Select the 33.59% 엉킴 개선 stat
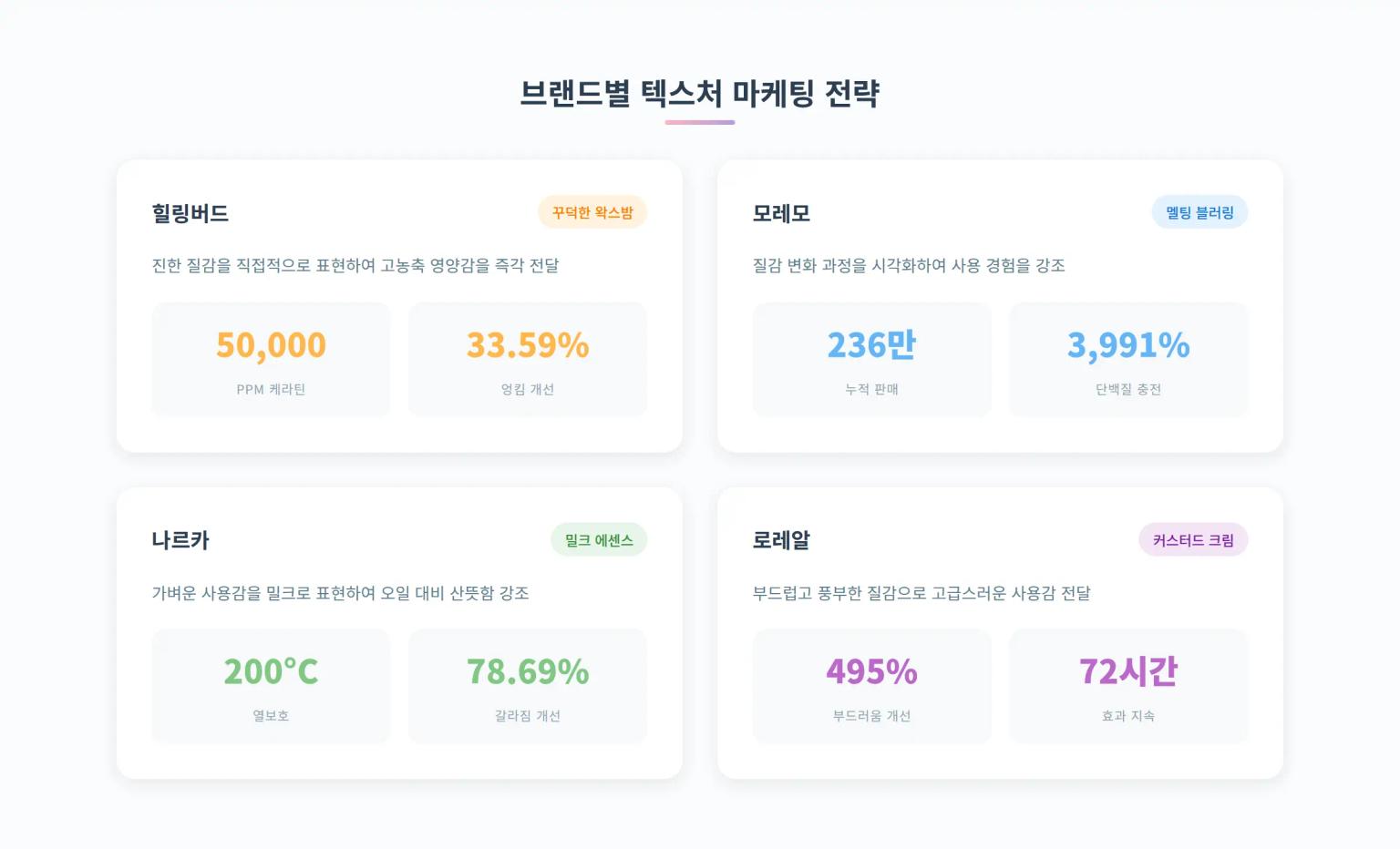 [528, 360]
